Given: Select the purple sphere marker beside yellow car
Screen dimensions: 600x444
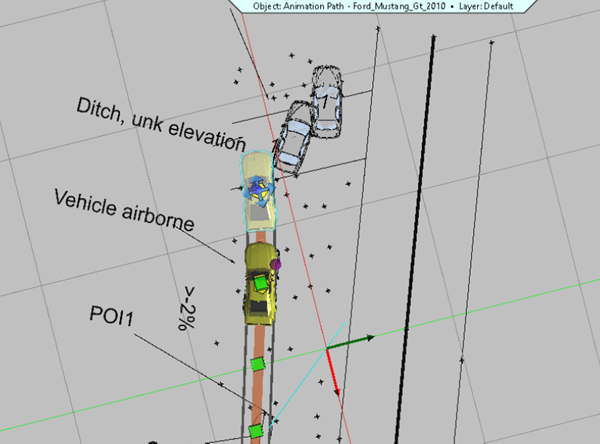Looking at the screenshot, I should tap(276, 264).
